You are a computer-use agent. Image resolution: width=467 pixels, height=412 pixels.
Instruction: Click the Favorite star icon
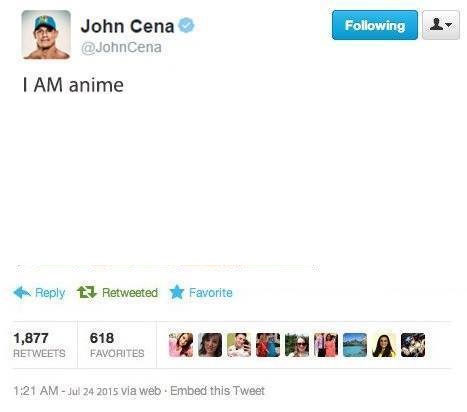click(x=177, y=292)
